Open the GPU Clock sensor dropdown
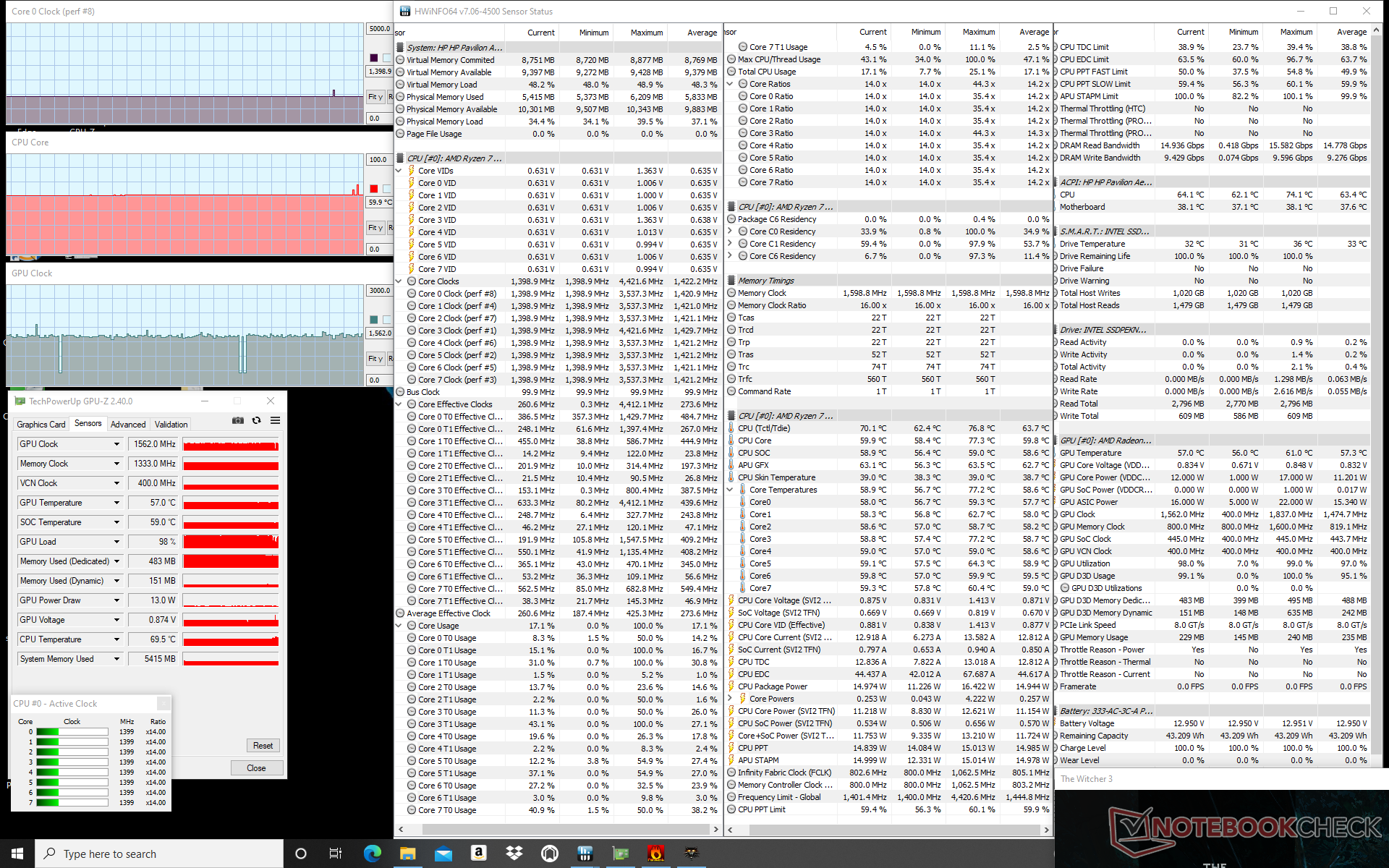The height and width of the screenshot is (868, 1389). click(116, 444)
